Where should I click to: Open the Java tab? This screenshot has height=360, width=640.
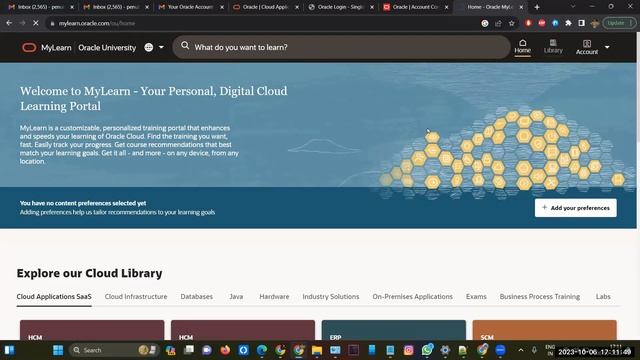[x=236, y=297]
